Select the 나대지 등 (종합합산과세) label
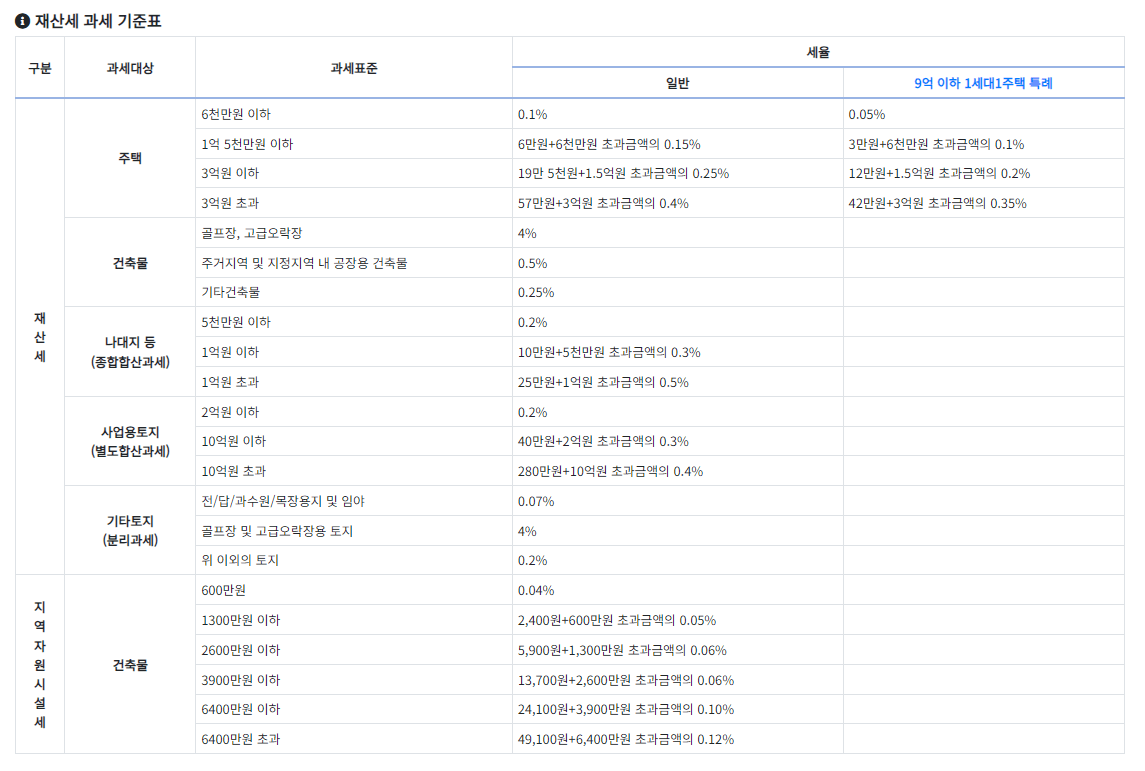This screenshot has width=1145, height=771. (x=130, y=352)
